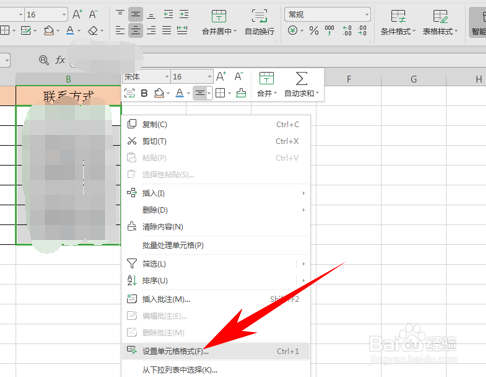The image size is (486, 377).
Task: Open the 表格样式 table style menu
Action: click(x=440, y=22)
